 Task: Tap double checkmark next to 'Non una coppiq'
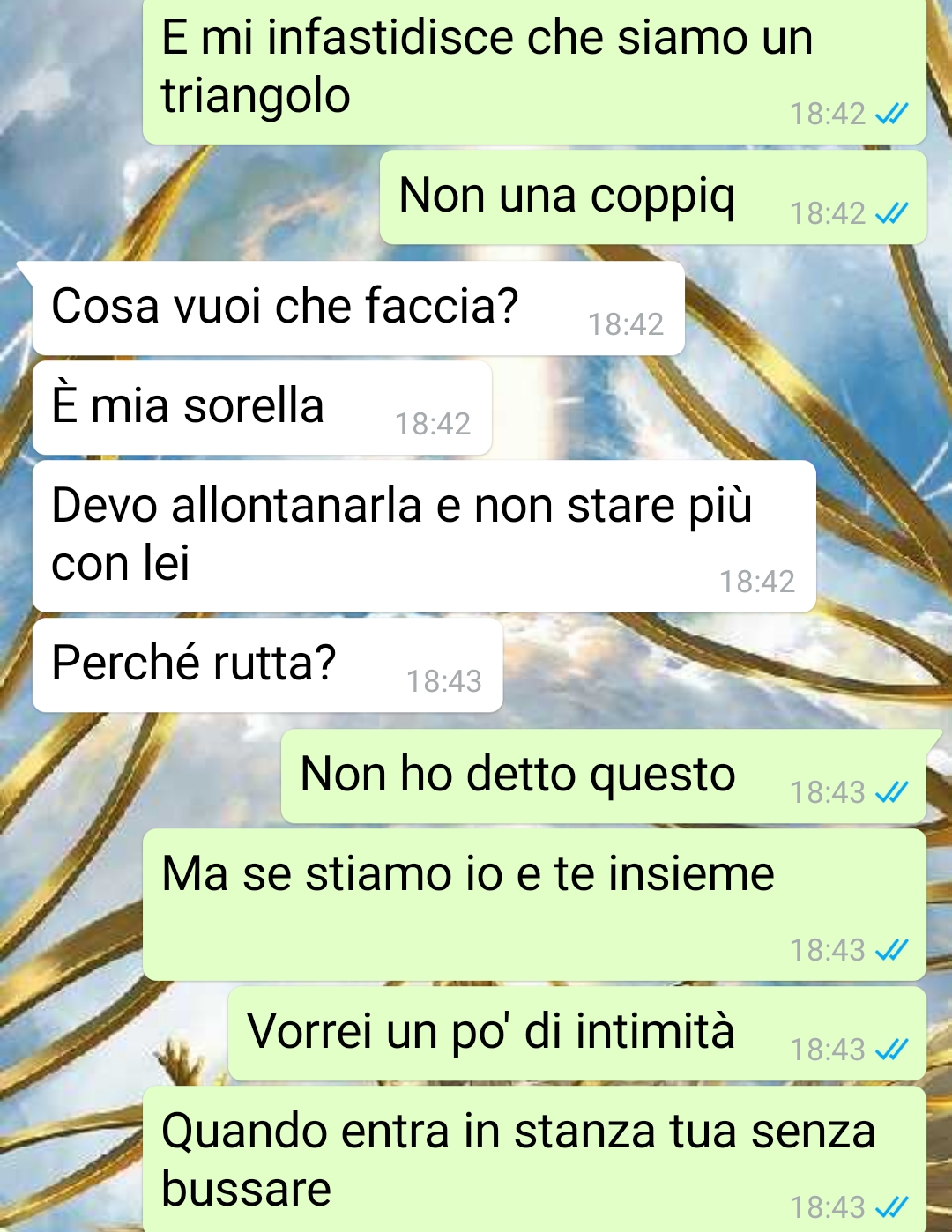(891, 213)
